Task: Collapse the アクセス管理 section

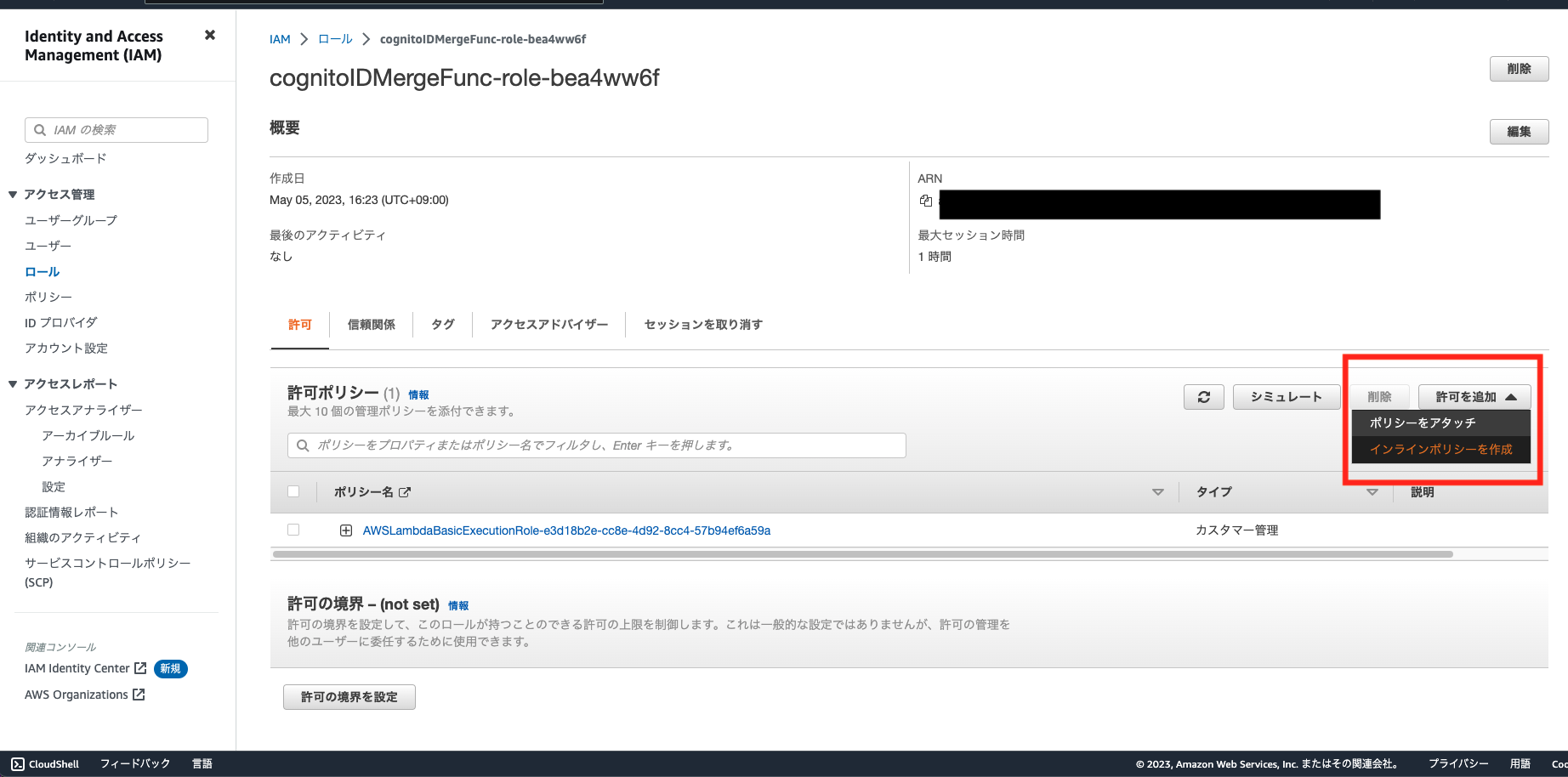Action: [x=13, y=195]
